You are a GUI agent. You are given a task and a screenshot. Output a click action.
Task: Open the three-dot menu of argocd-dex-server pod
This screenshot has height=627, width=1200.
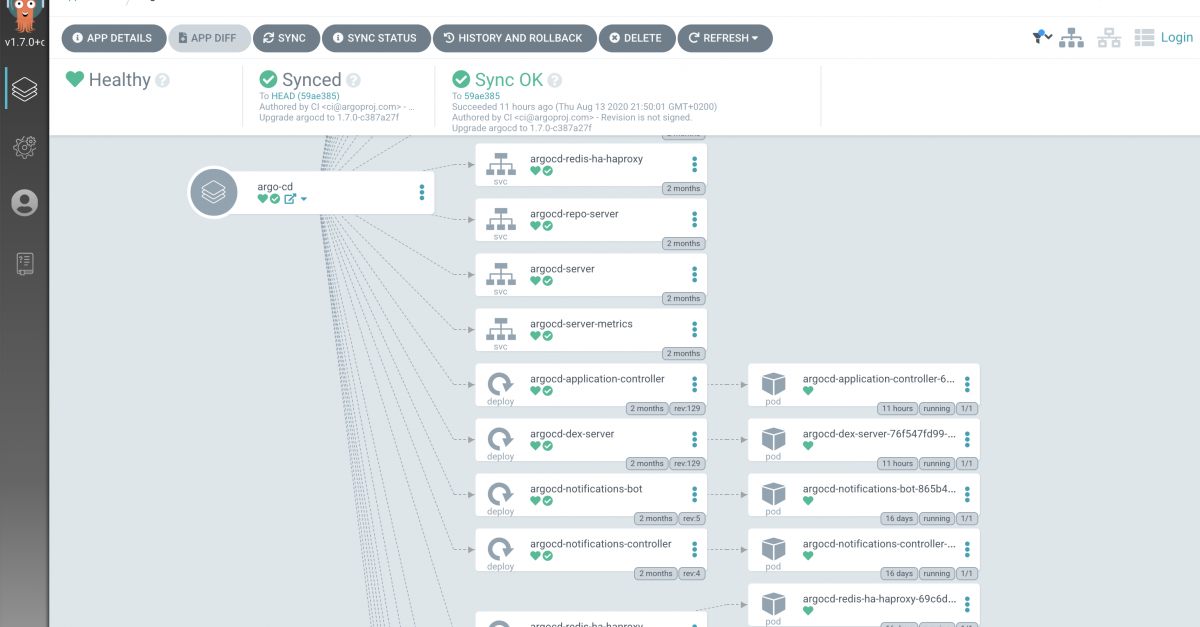click(968, 440)
